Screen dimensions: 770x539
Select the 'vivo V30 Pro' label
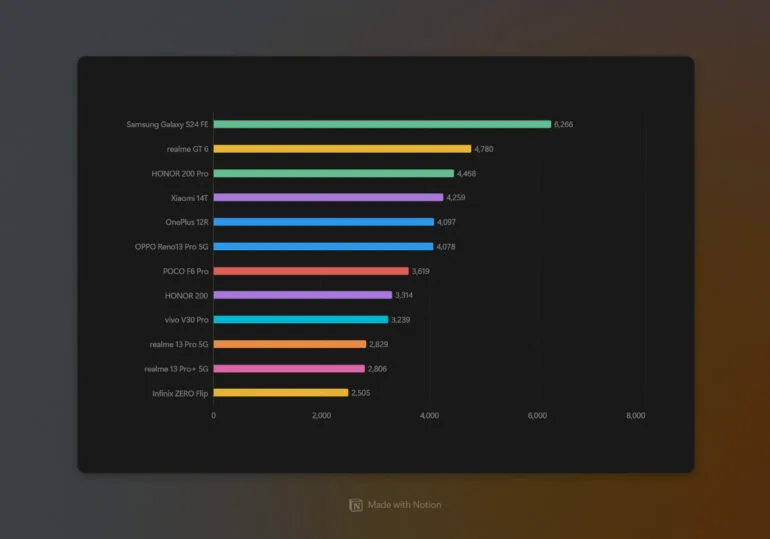[x=187, y=320]
